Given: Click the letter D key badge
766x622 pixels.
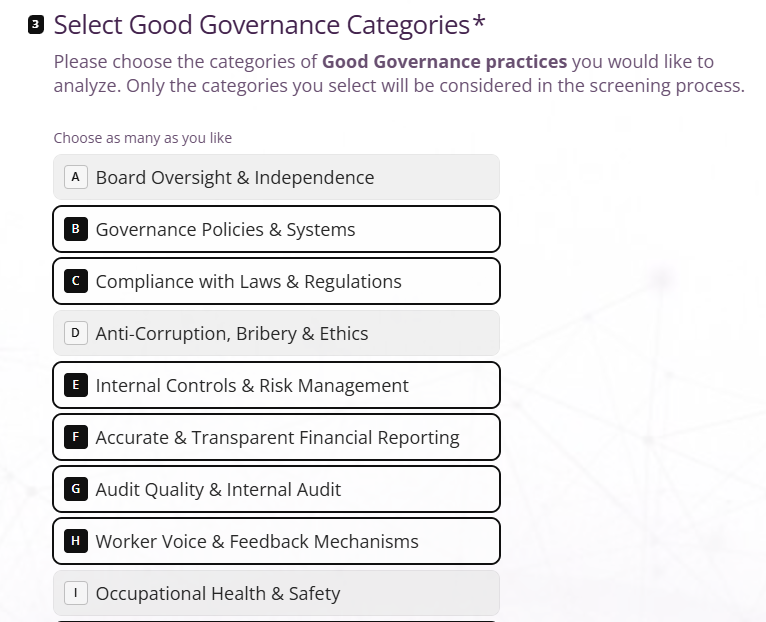Looking at the screenshot, I should [76, 333].
